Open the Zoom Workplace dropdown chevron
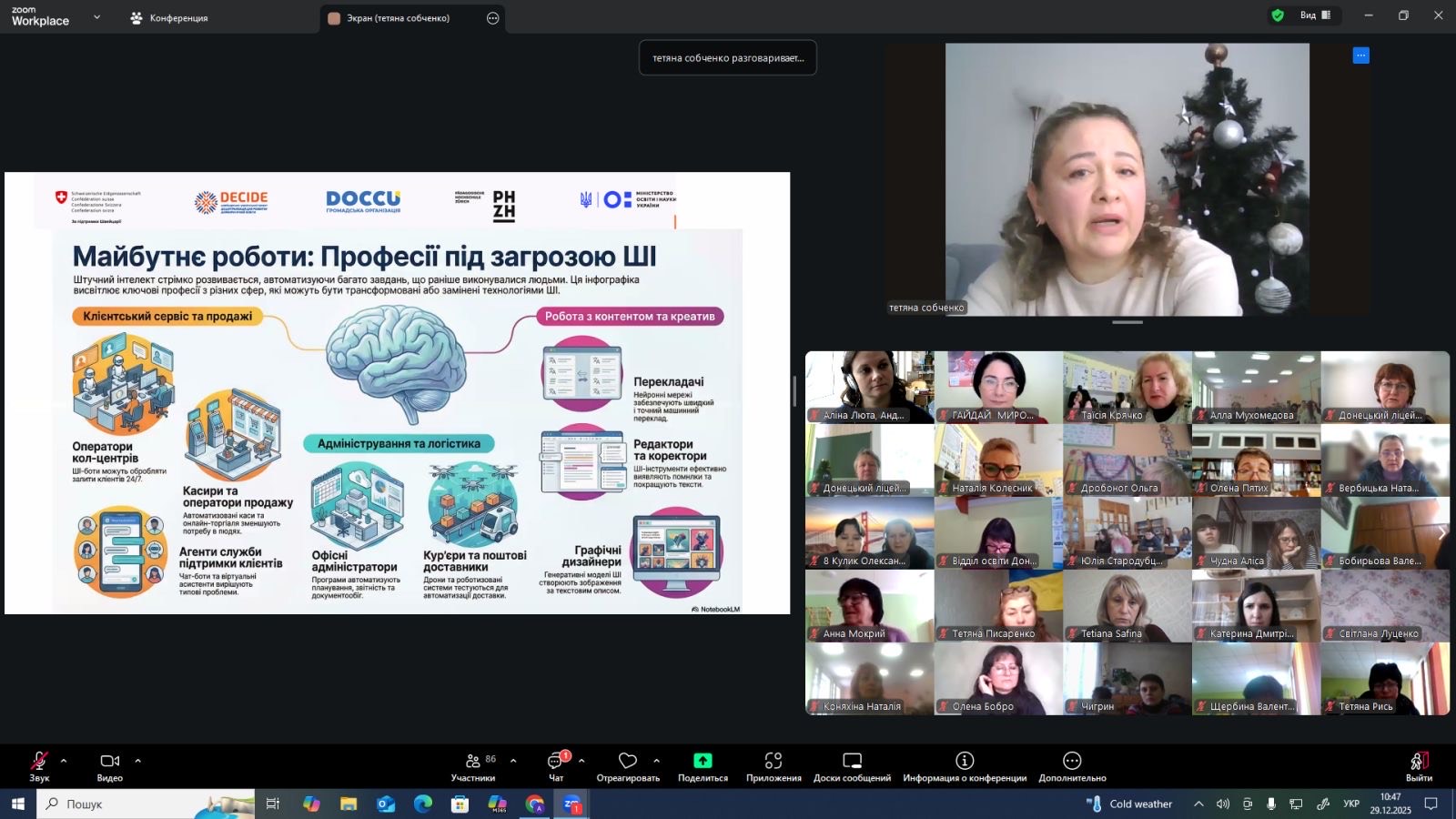The width and height of the screenshot is (1456, 819). (x=97, y=17)
